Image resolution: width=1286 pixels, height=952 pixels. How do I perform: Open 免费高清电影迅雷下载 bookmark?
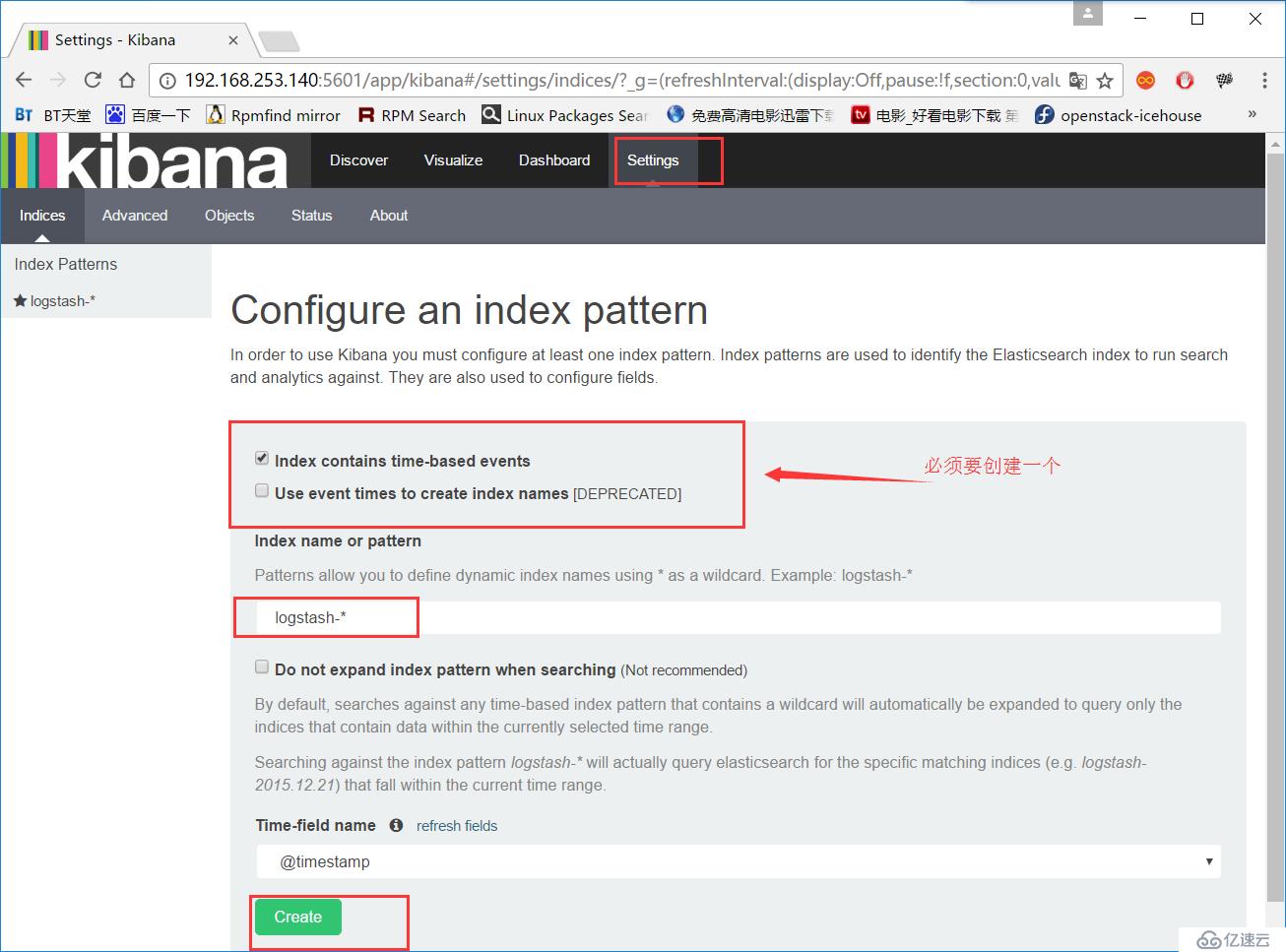[x=749, y=115]
